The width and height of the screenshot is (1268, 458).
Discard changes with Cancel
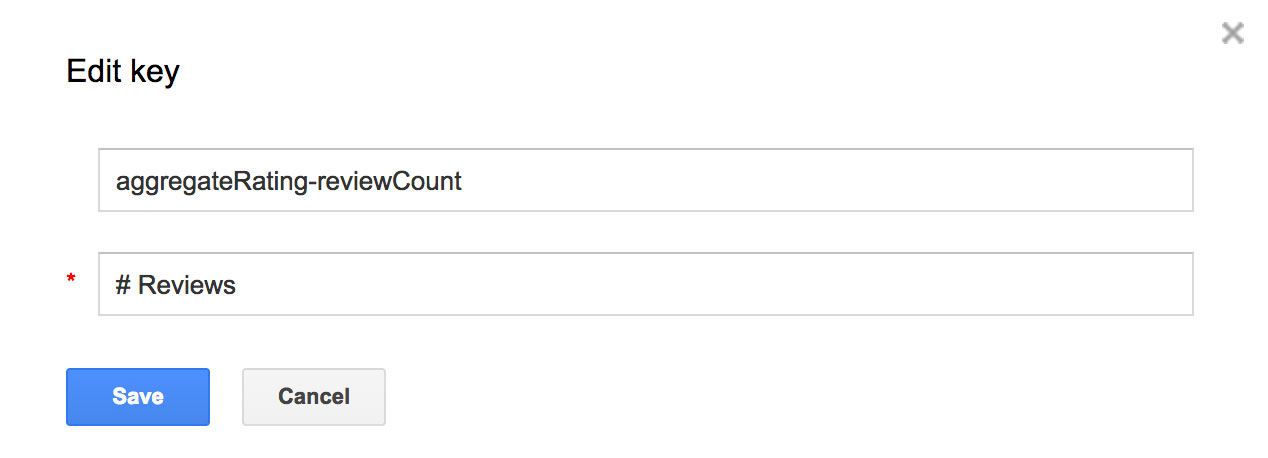(313, 397)
